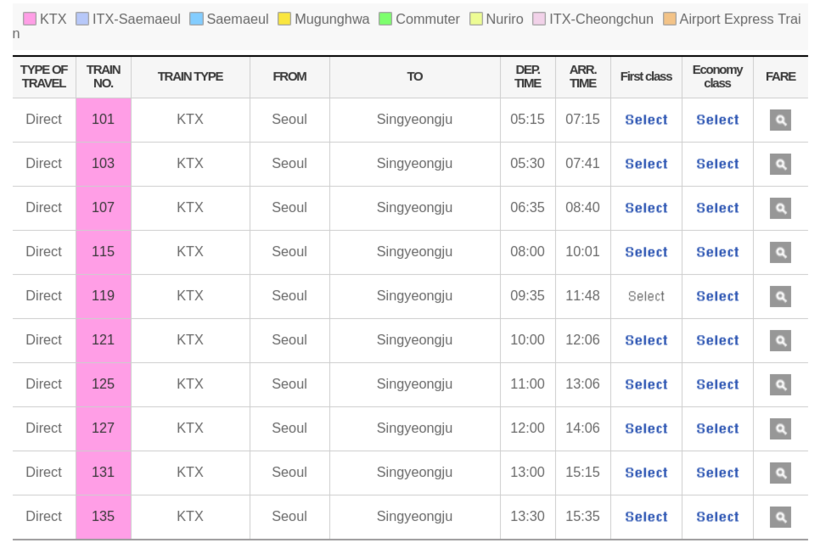Click the DEP. TIME column header

tap(527, 77)
